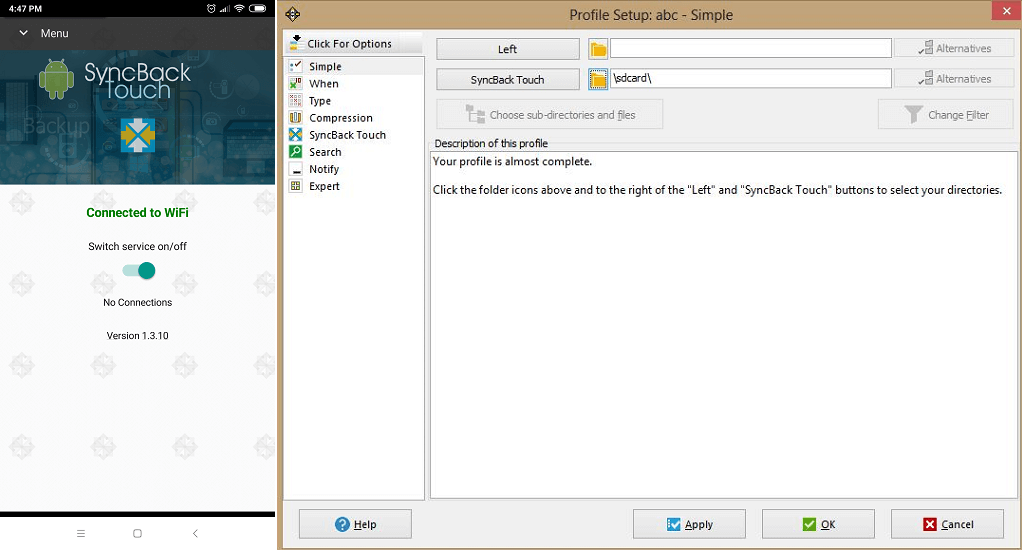1022x550 pixels.
Task: Tap the alarm status bar icon
Action: [211, 8]
